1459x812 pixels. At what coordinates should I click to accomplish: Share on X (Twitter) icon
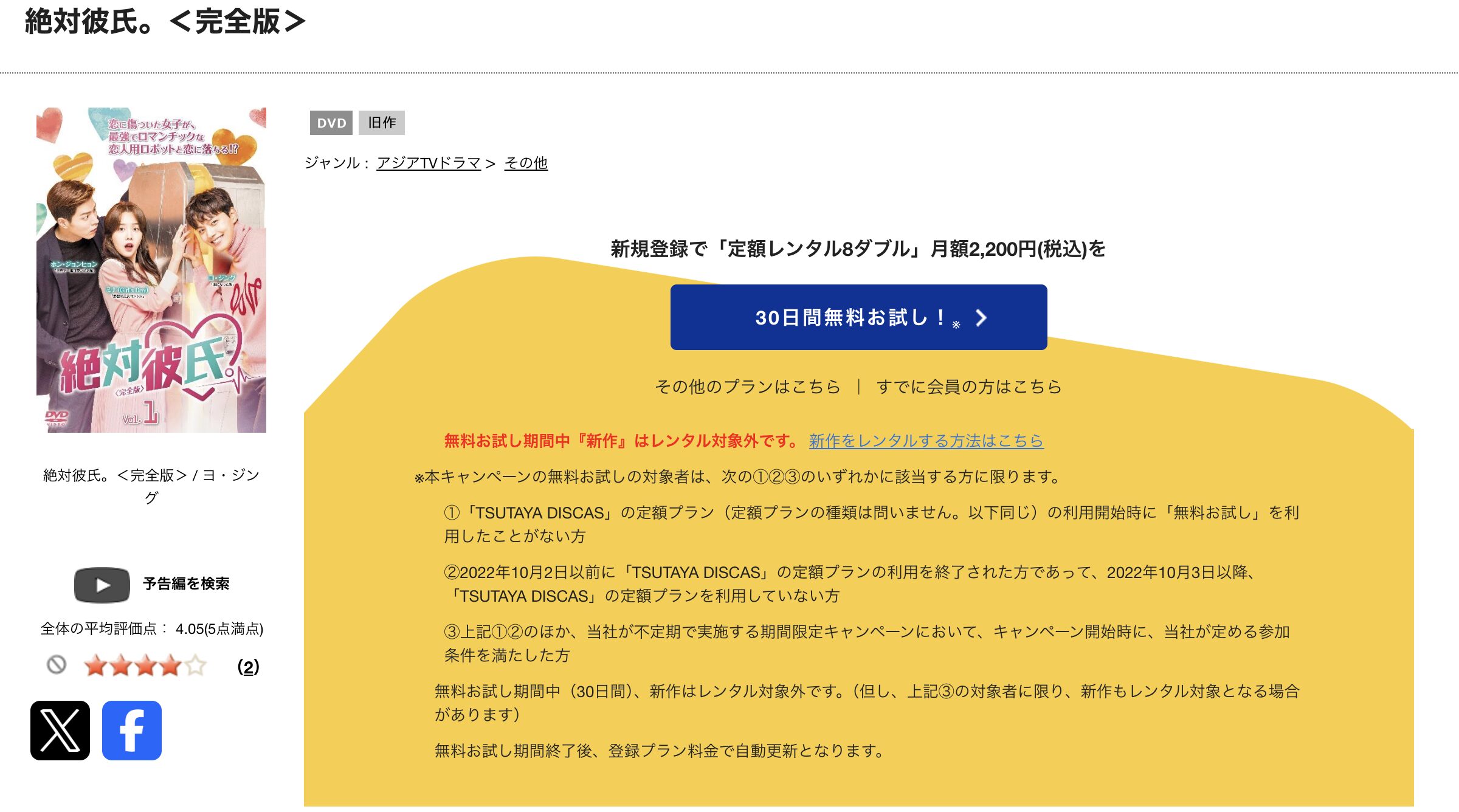(x=60, y=730)
